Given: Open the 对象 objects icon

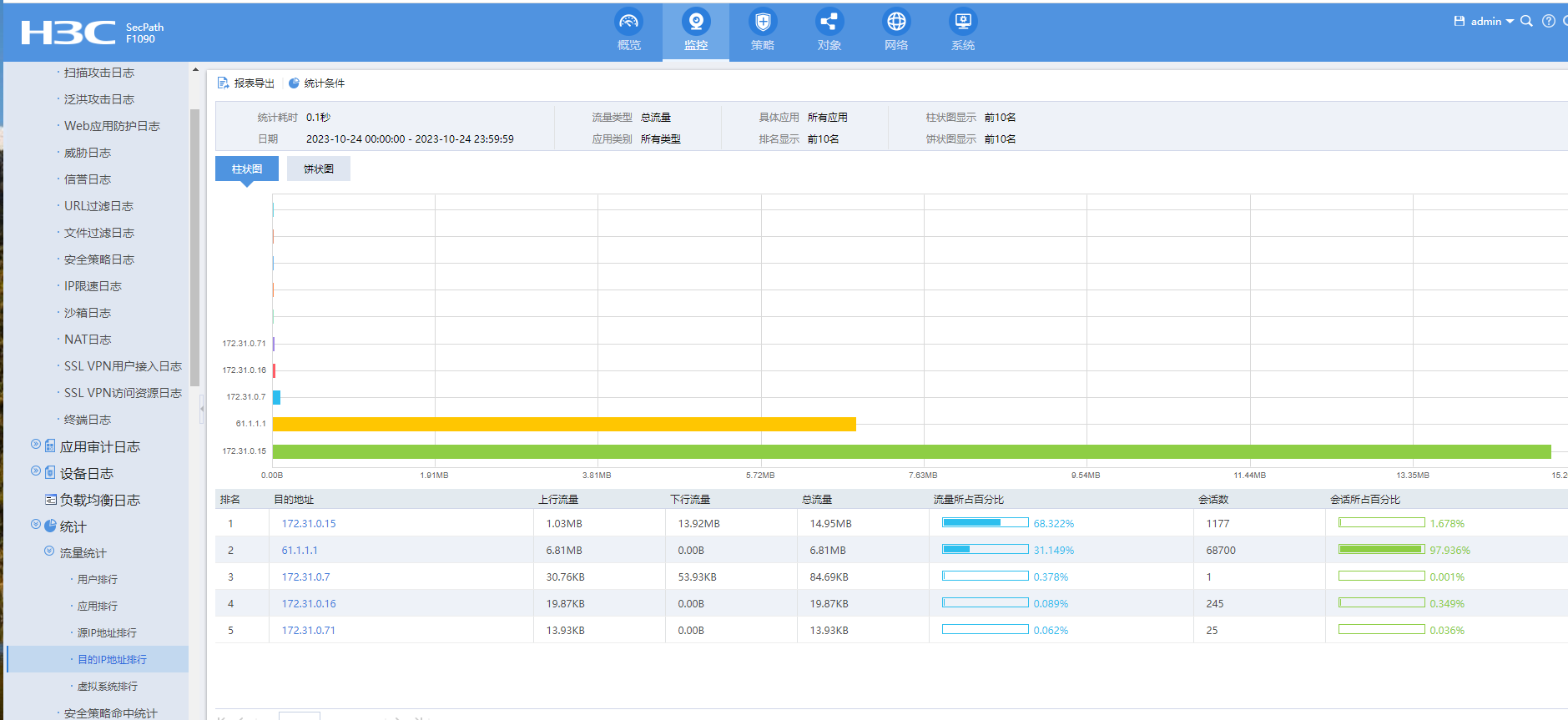Looking at the screenshot, I should pyautogui.click(x=829, y=23).
